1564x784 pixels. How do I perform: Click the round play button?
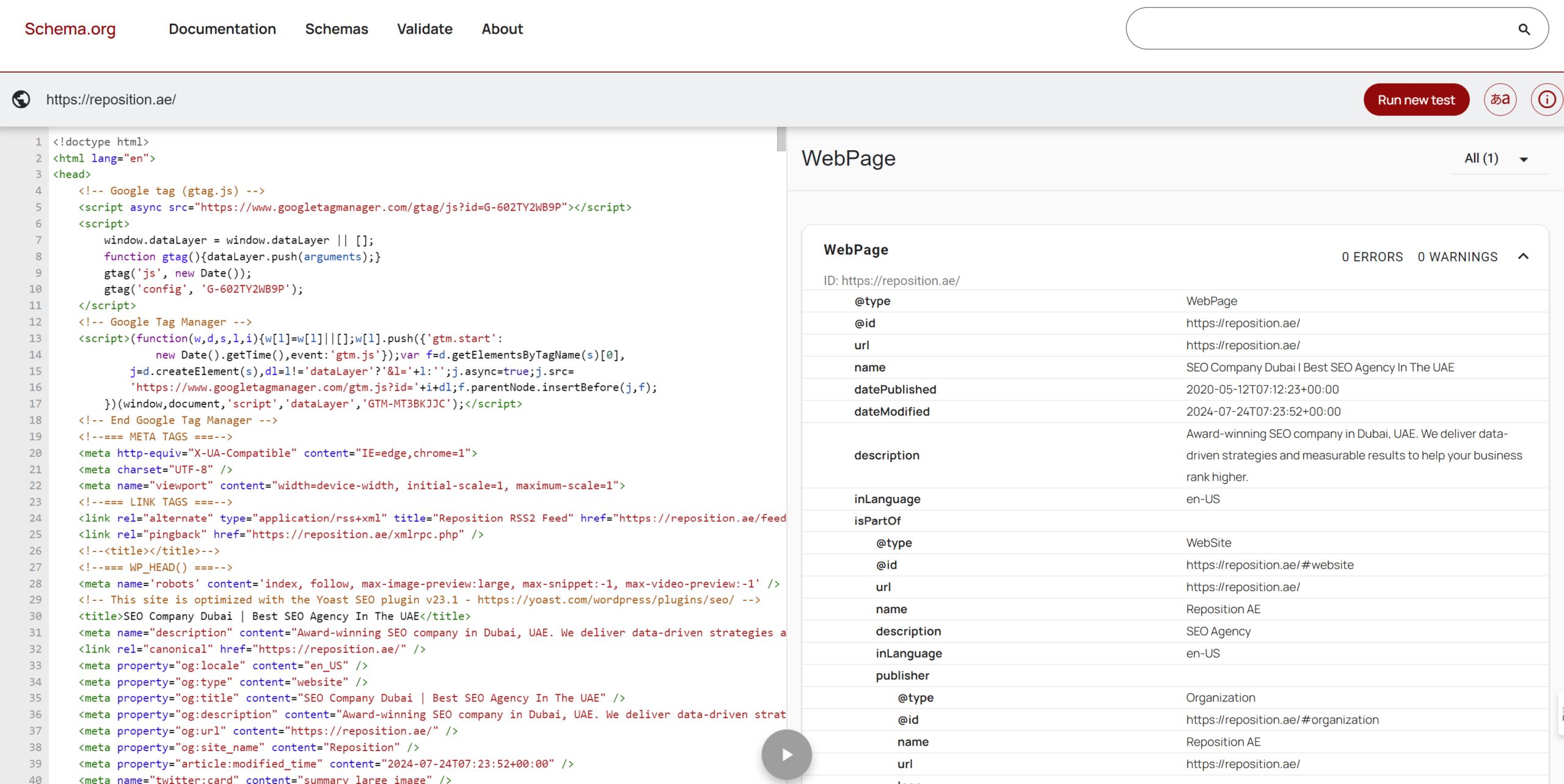[x=786, y=755]
